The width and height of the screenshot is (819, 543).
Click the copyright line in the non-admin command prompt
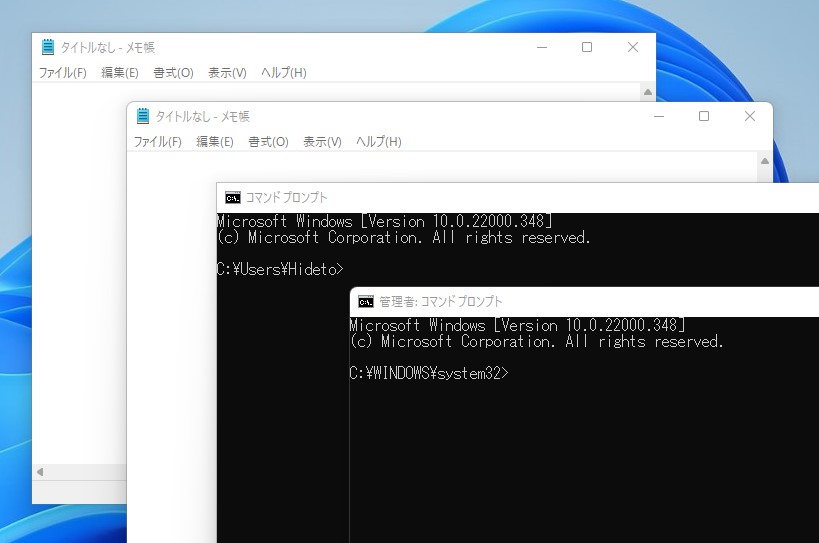click(404, 238)
